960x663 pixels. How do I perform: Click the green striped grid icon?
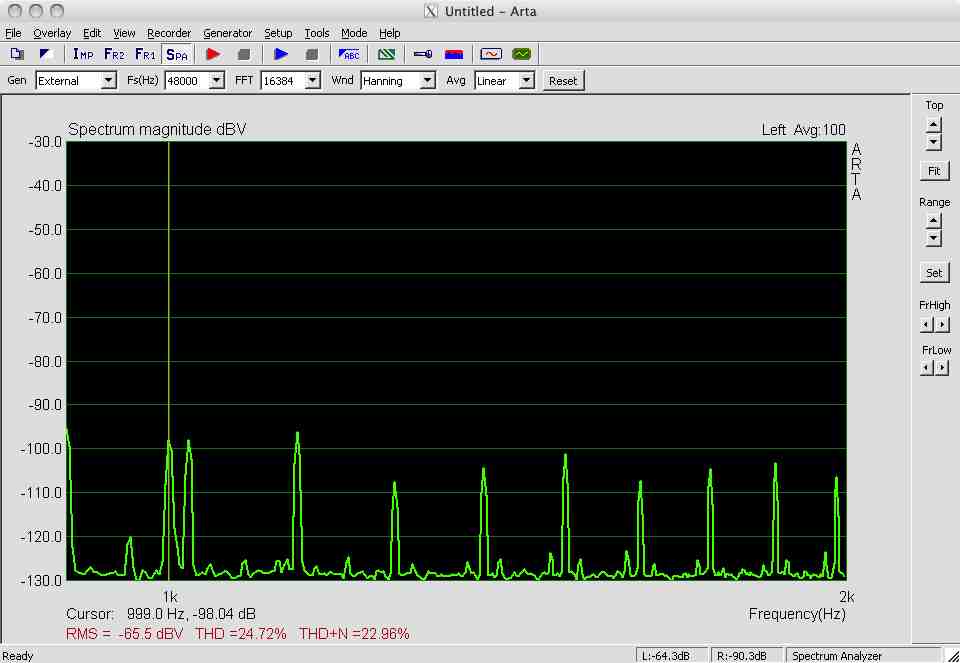(x=386, y=54)
